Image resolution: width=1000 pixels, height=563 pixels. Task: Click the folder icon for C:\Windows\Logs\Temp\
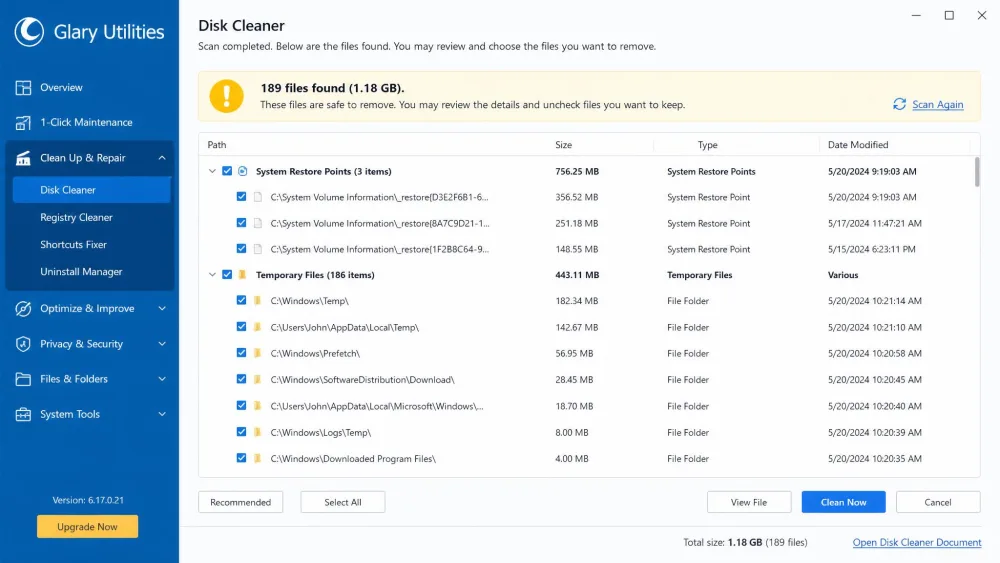click(258, 432)
